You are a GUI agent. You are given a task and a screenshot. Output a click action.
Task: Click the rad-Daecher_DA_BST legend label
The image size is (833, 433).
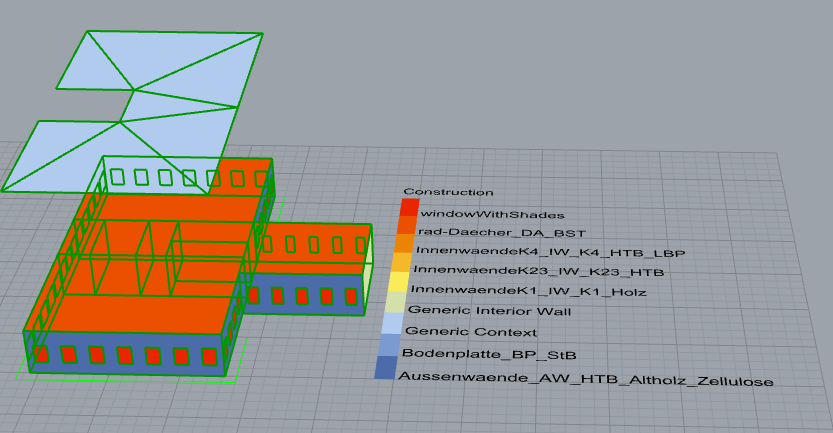502,233
